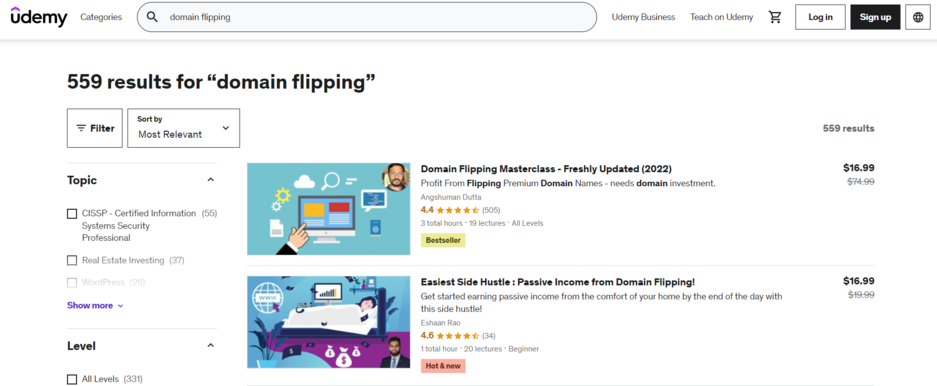937x386 pixels.
Task: Collapse the Level filter section
Action: pos(210,346)
